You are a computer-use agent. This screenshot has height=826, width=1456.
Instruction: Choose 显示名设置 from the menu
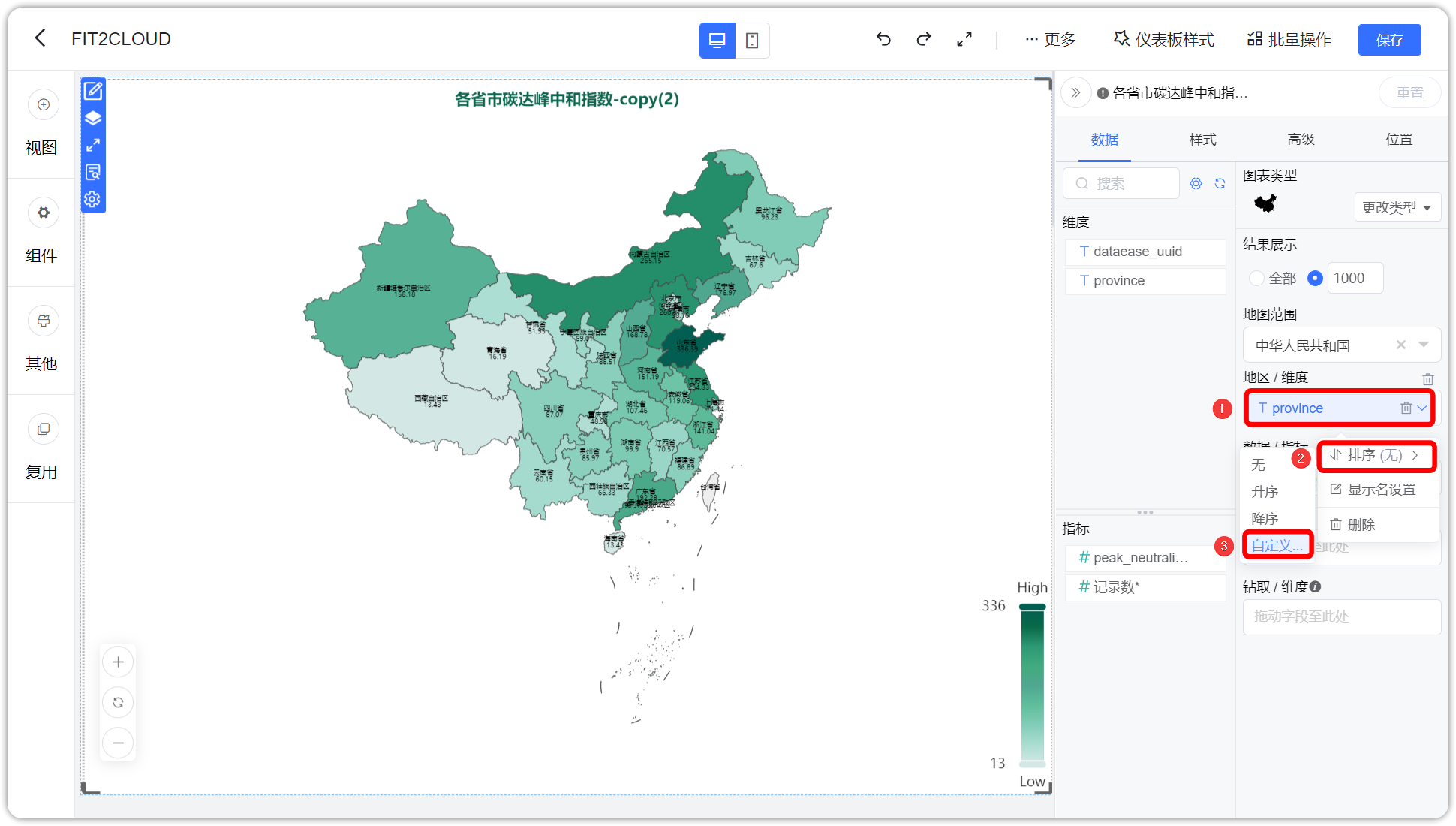coord(1376,490)
